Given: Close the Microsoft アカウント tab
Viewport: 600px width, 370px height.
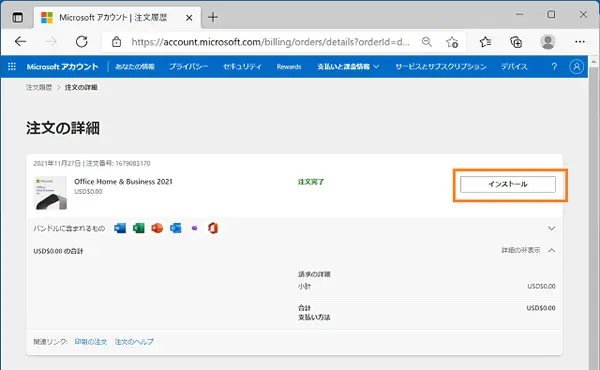Looking at the screenshot, I should pyautogui.click(x=189, y=18).
